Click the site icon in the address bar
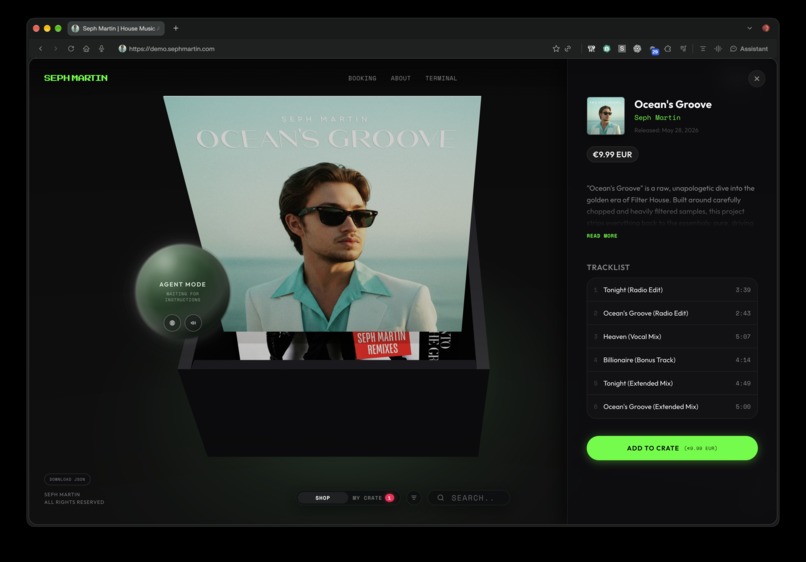 tap(122, 49)
